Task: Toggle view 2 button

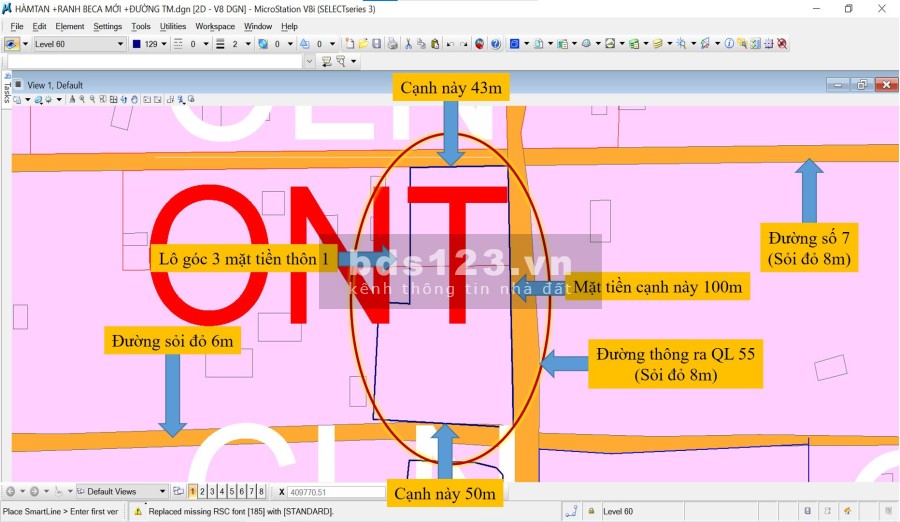Action: tap(202, 492)
